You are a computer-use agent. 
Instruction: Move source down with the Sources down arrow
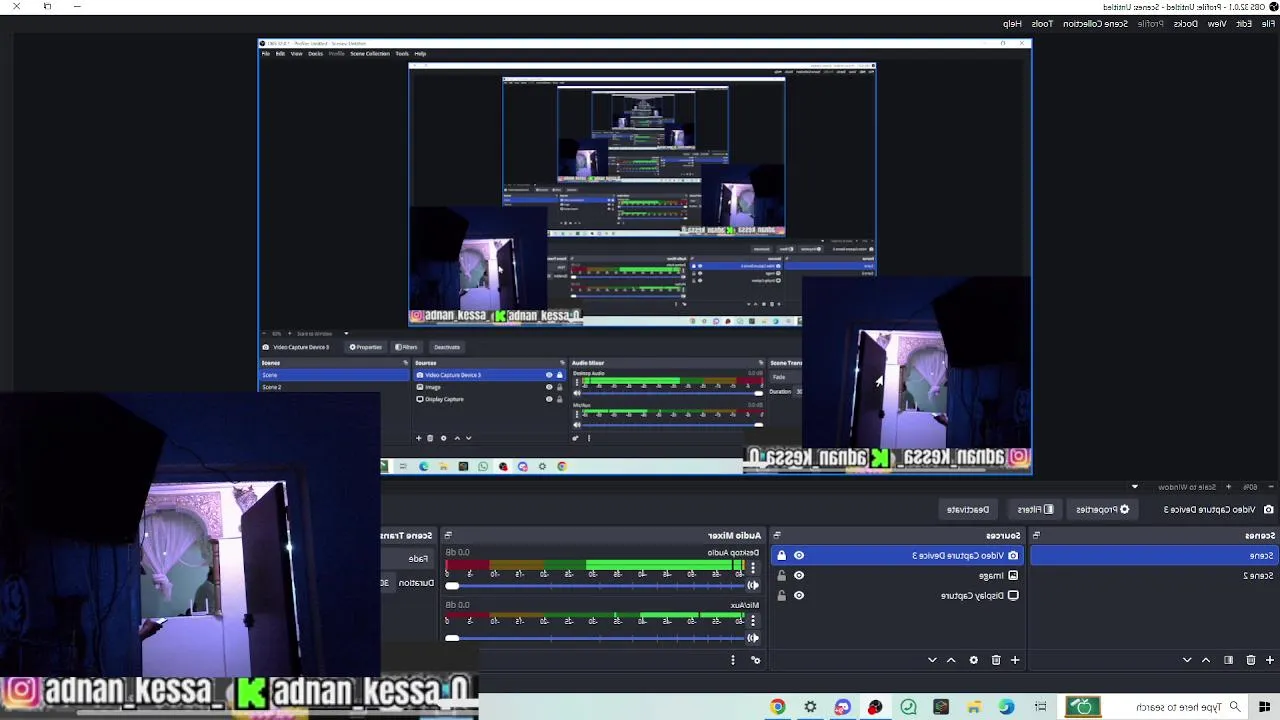(932, 660)
